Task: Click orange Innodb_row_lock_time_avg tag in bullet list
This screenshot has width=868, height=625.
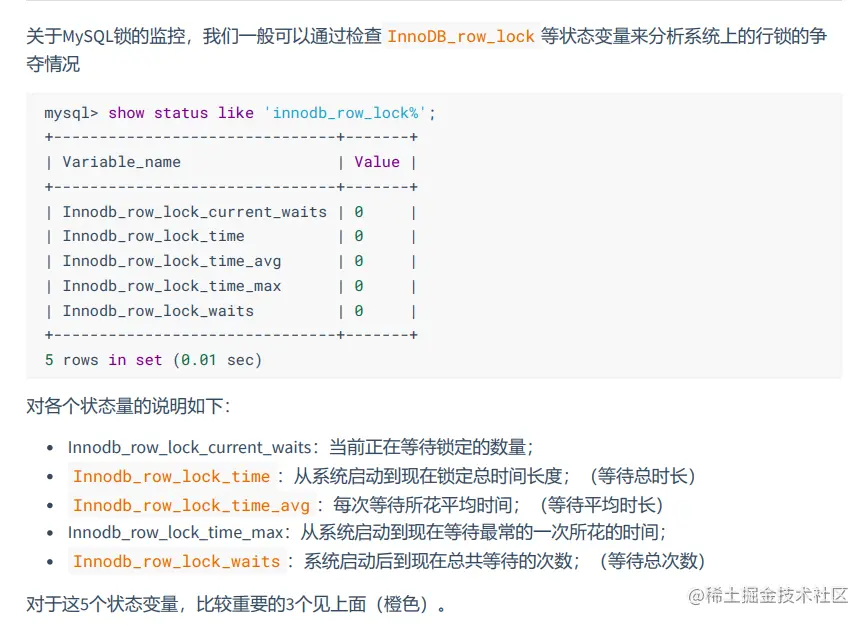Action: point(193,505)
